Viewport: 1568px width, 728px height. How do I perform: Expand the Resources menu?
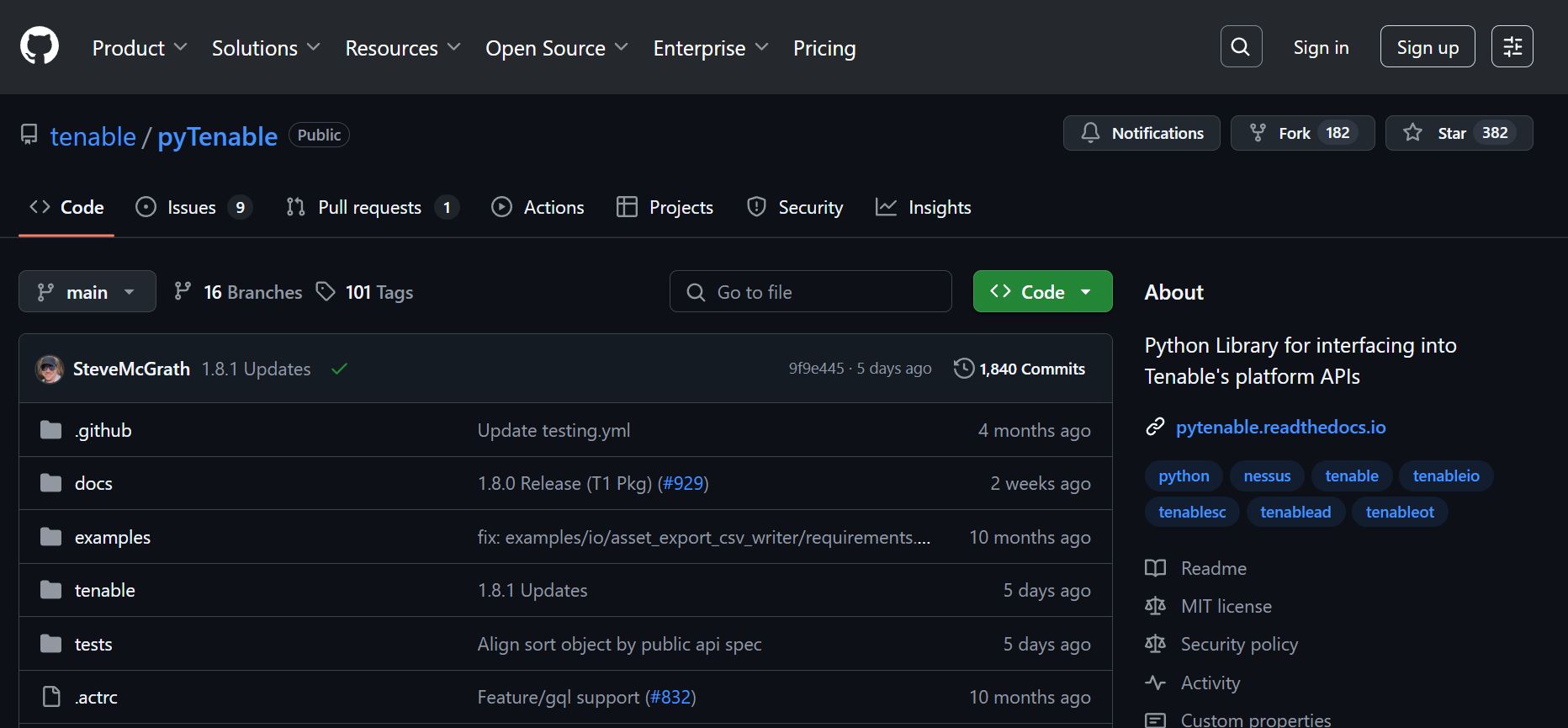pos(403,48)
